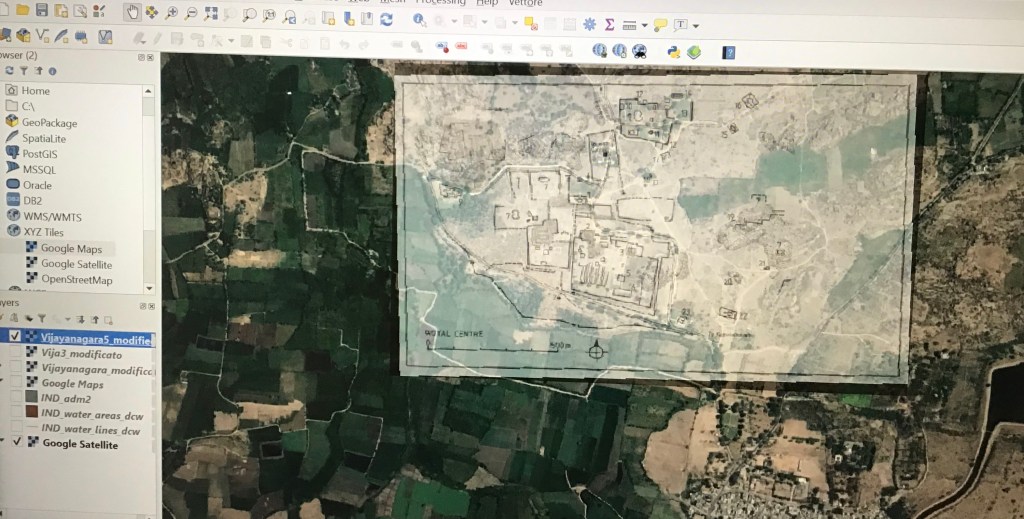Open the Text Annotation dropdown arrow
The image size is (1024, 519).
pos(696,26)
